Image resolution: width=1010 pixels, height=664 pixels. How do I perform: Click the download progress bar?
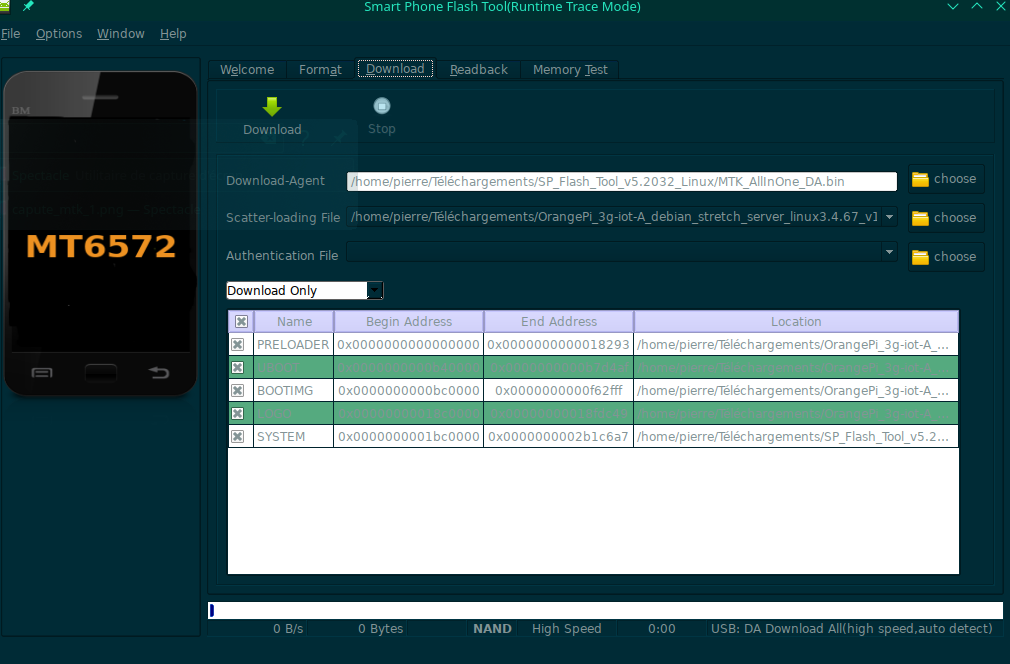(x=605, y=611)
